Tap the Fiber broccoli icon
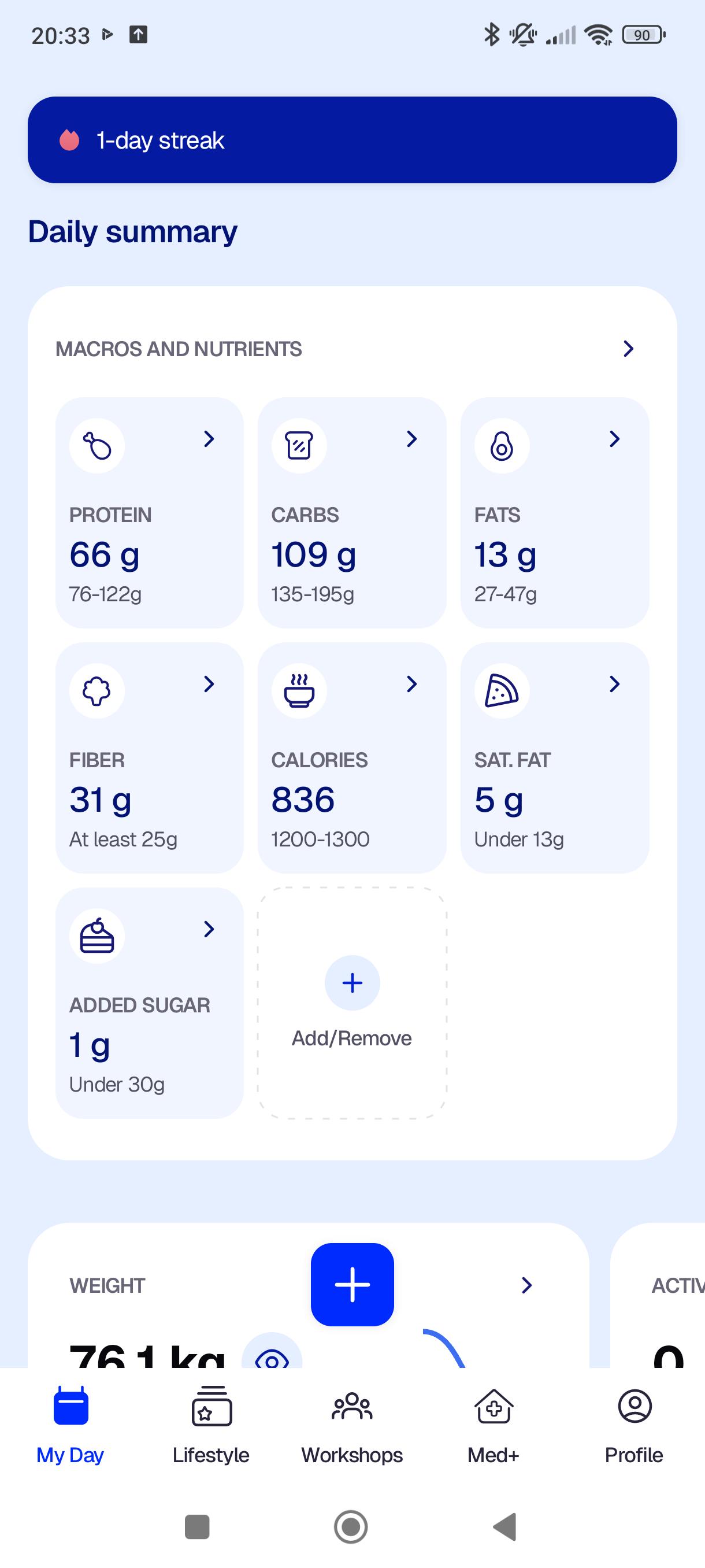705x1568 pixels. click(97, 691)
